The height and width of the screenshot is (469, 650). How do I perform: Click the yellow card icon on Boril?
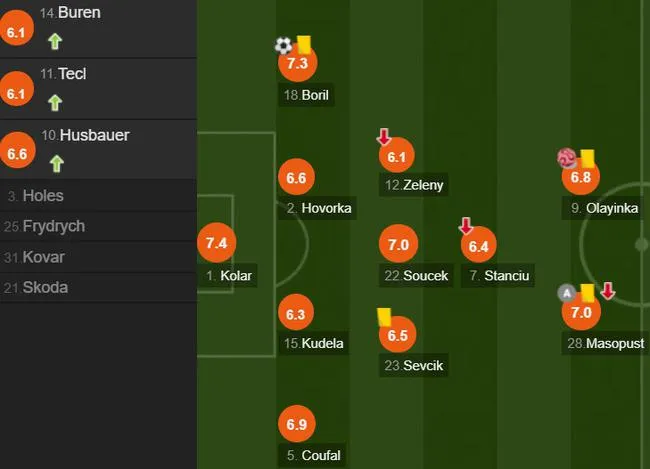click(304, 44)
